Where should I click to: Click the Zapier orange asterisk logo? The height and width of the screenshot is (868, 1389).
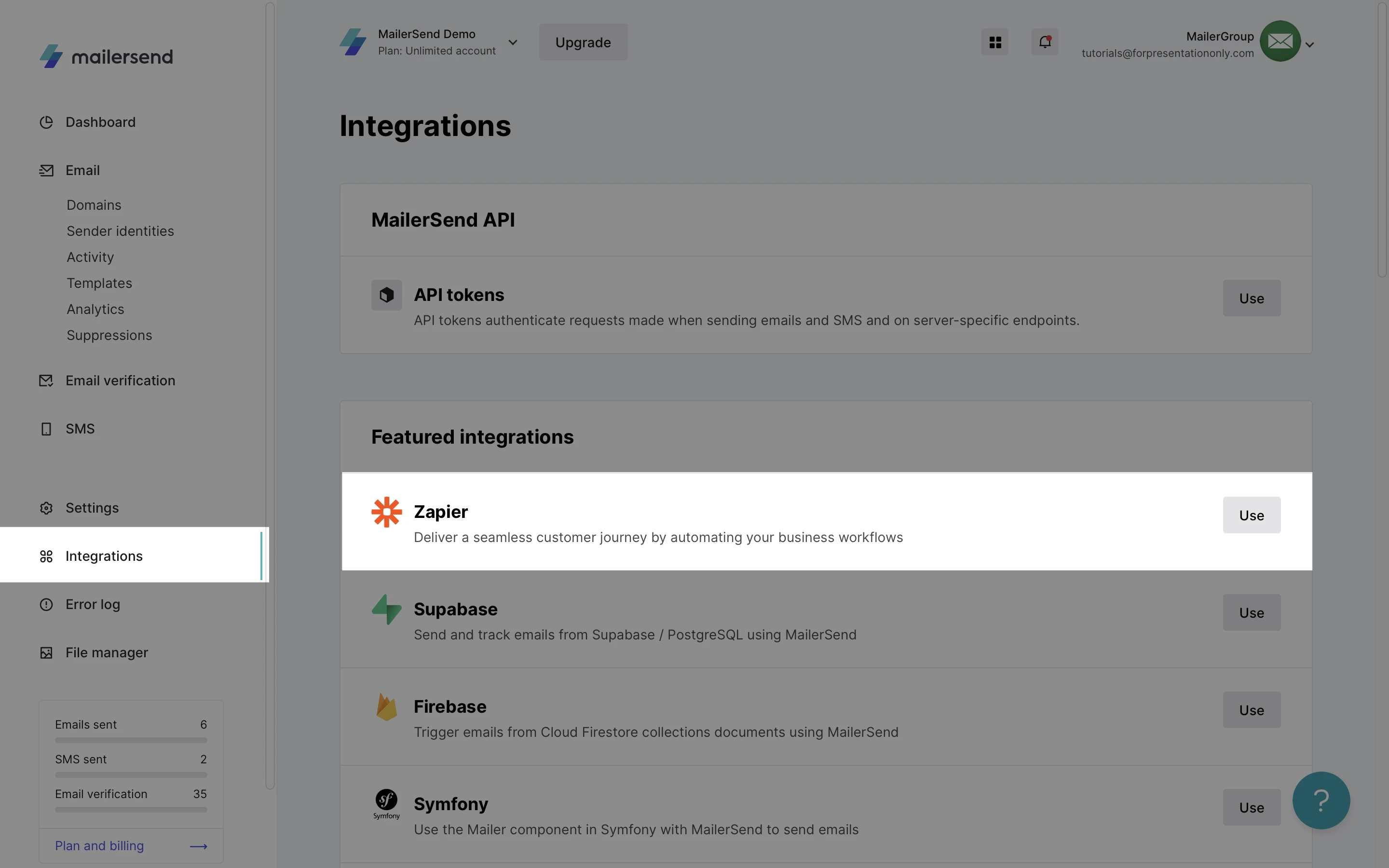386,512
